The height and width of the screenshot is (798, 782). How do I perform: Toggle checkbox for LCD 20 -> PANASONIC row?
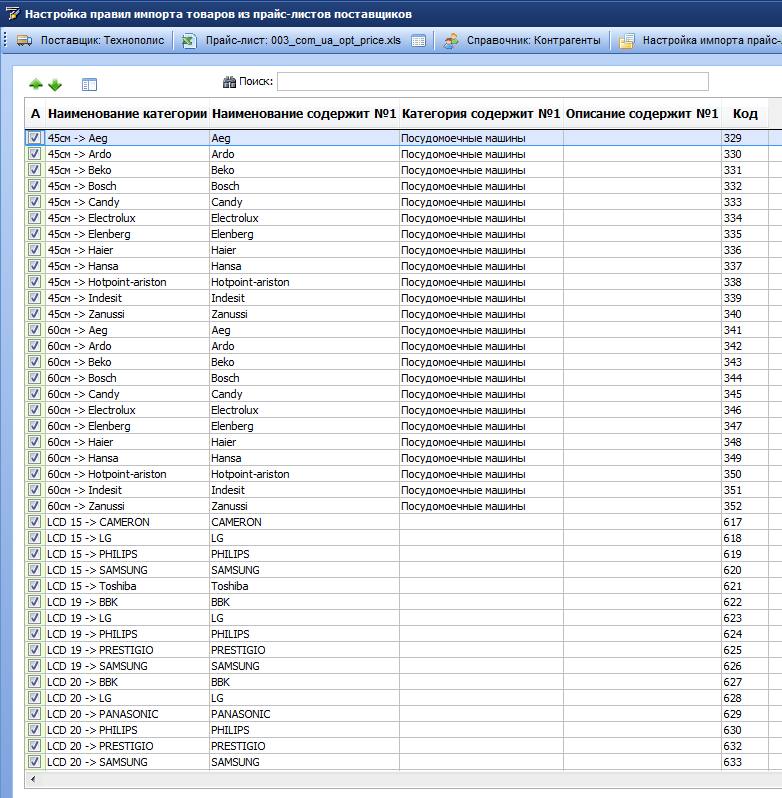point(34,714)
